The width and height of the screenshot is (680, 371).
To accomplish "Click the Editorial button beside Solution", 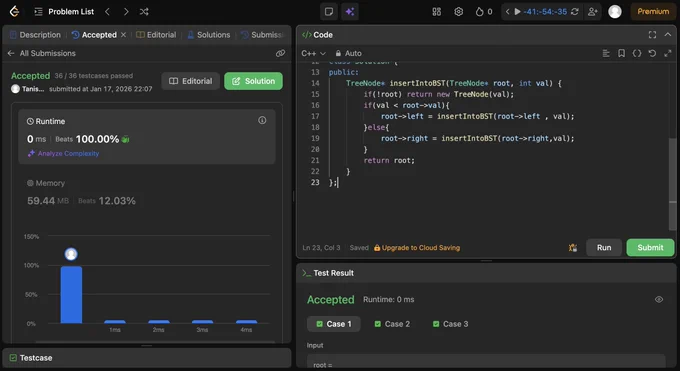I will 190,81.
